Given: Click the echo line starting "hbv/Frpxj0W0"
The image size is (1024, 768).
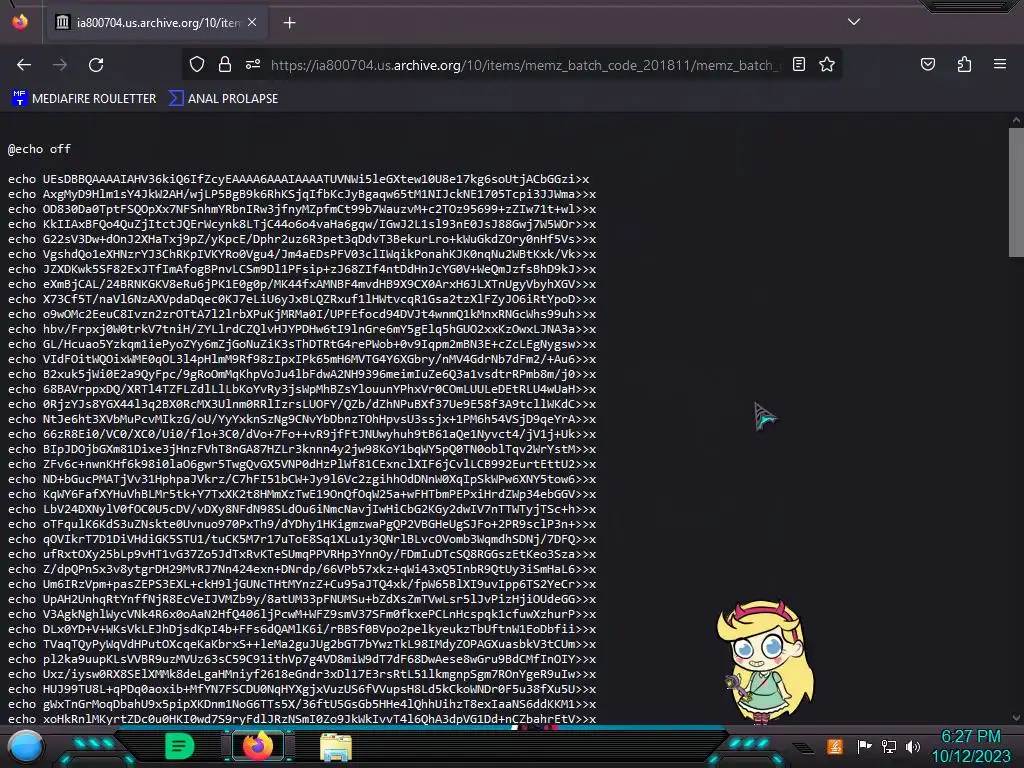Looking at the screenshot, I should [302, 329].
